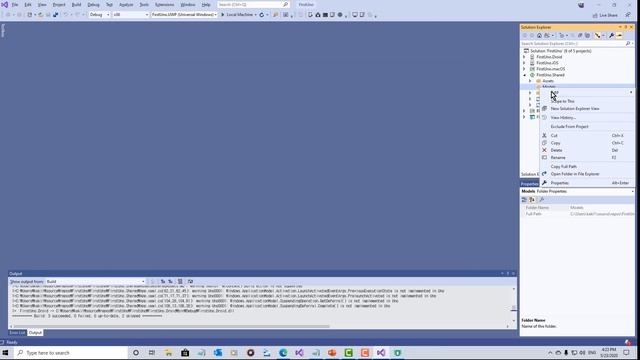Click the Properties wrench icon in Solution Explorer toolbar

(611, 36)
